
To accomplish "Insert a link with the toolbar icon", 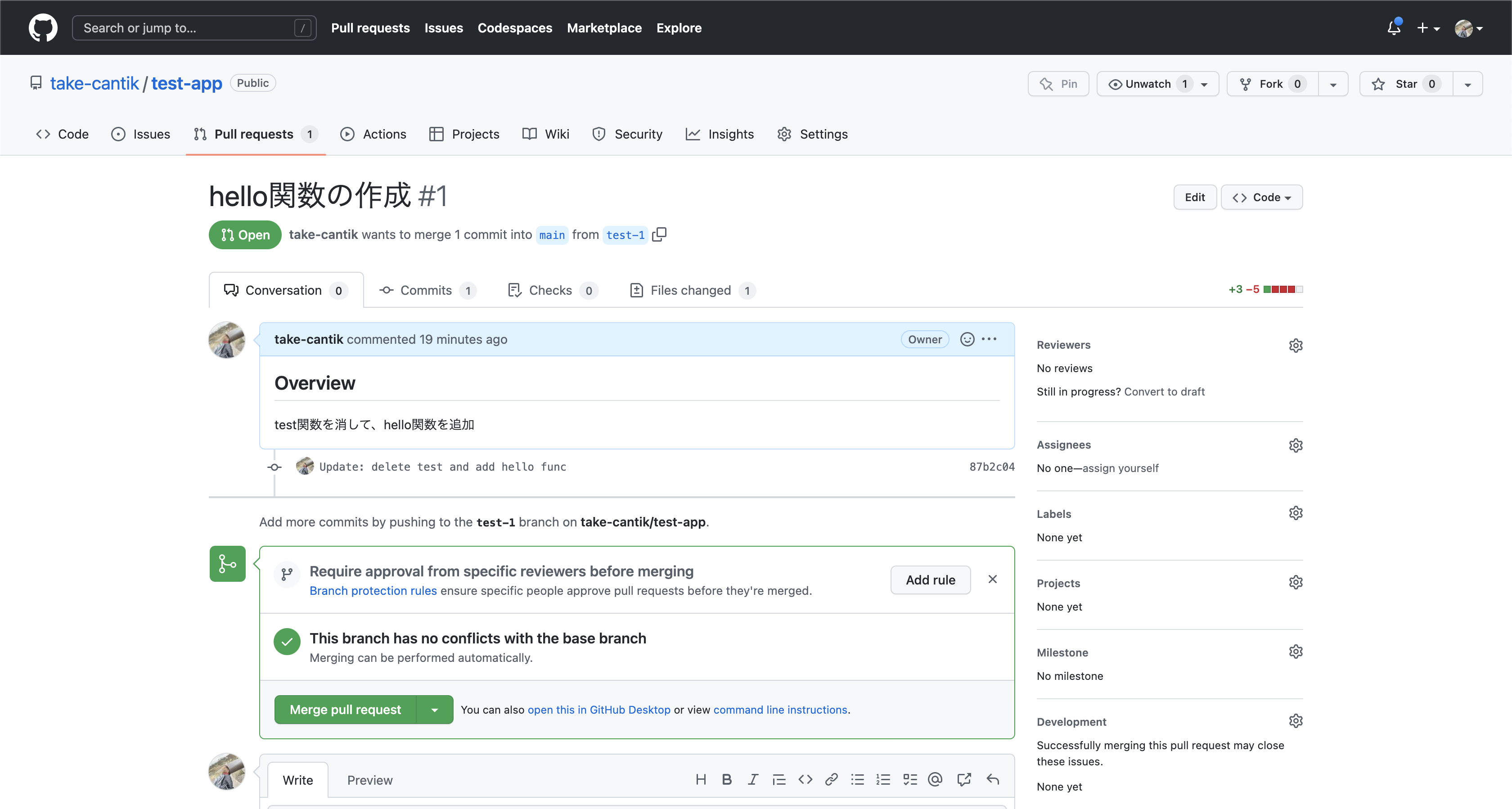I will coord(831,780).
